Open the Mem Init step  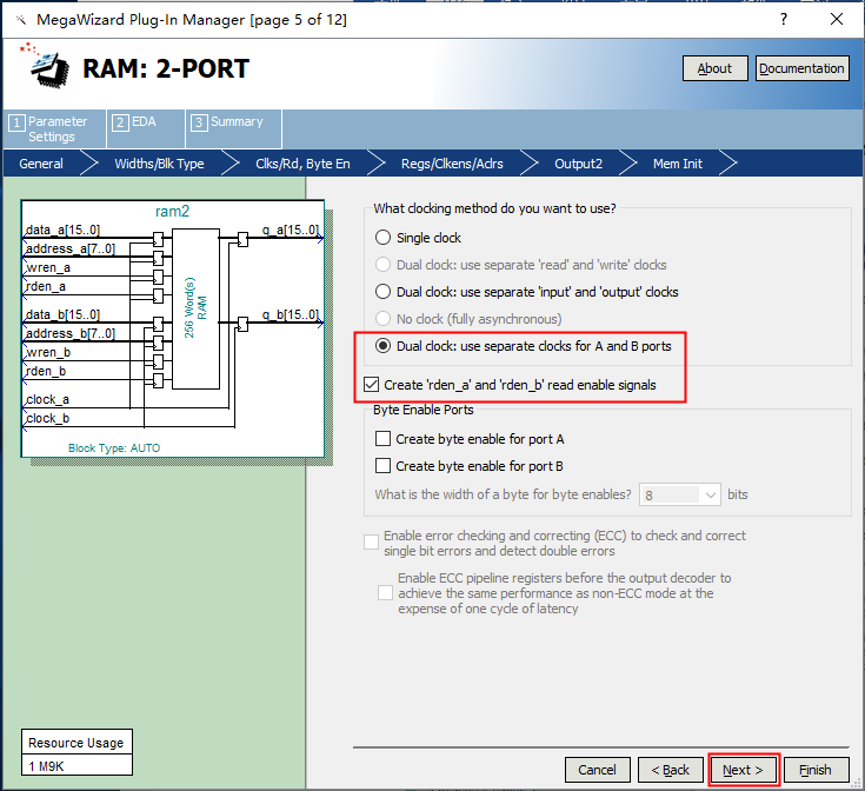[677, 164]
